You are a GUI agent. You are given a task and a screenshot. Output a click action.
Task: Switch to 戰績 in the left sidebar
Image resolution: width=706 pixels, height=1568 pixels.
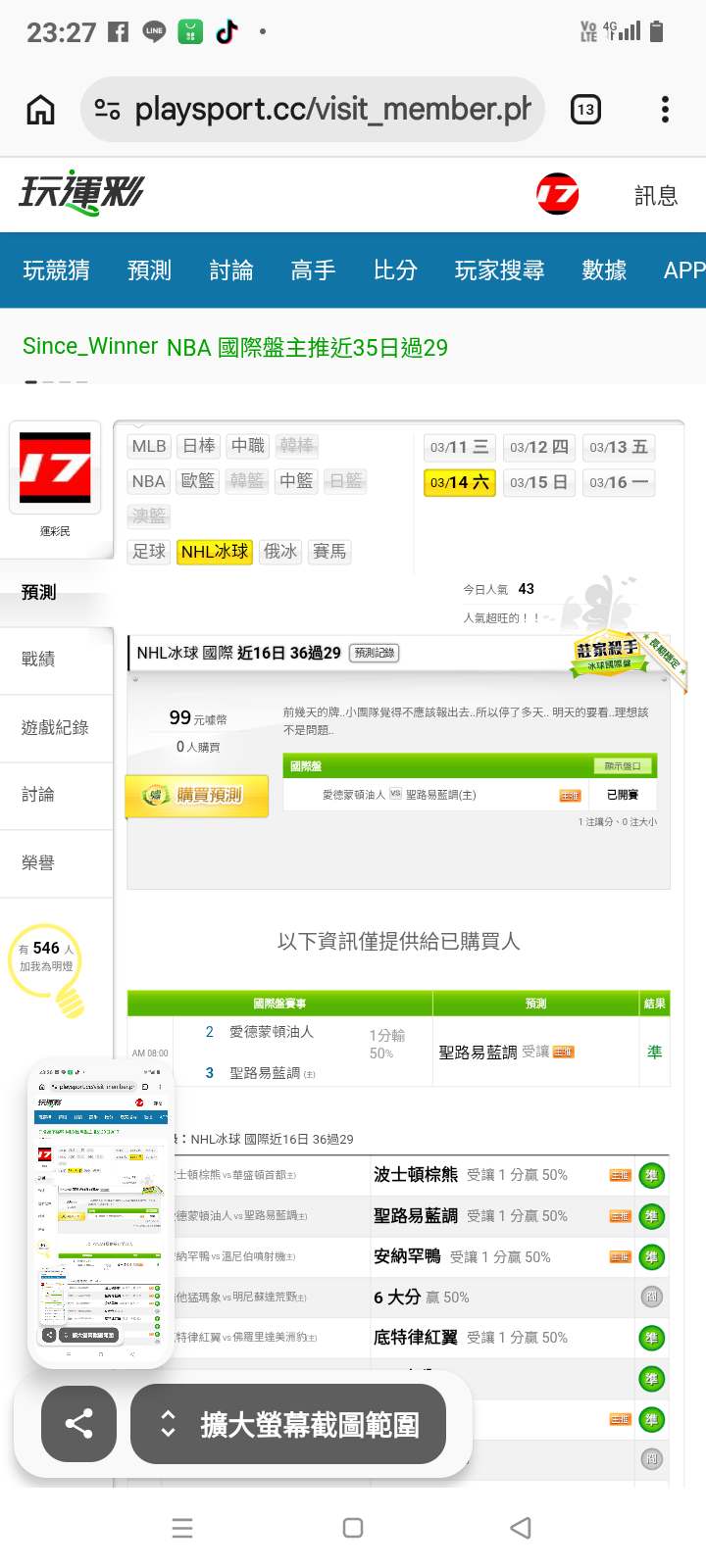[x=38, y=660]
